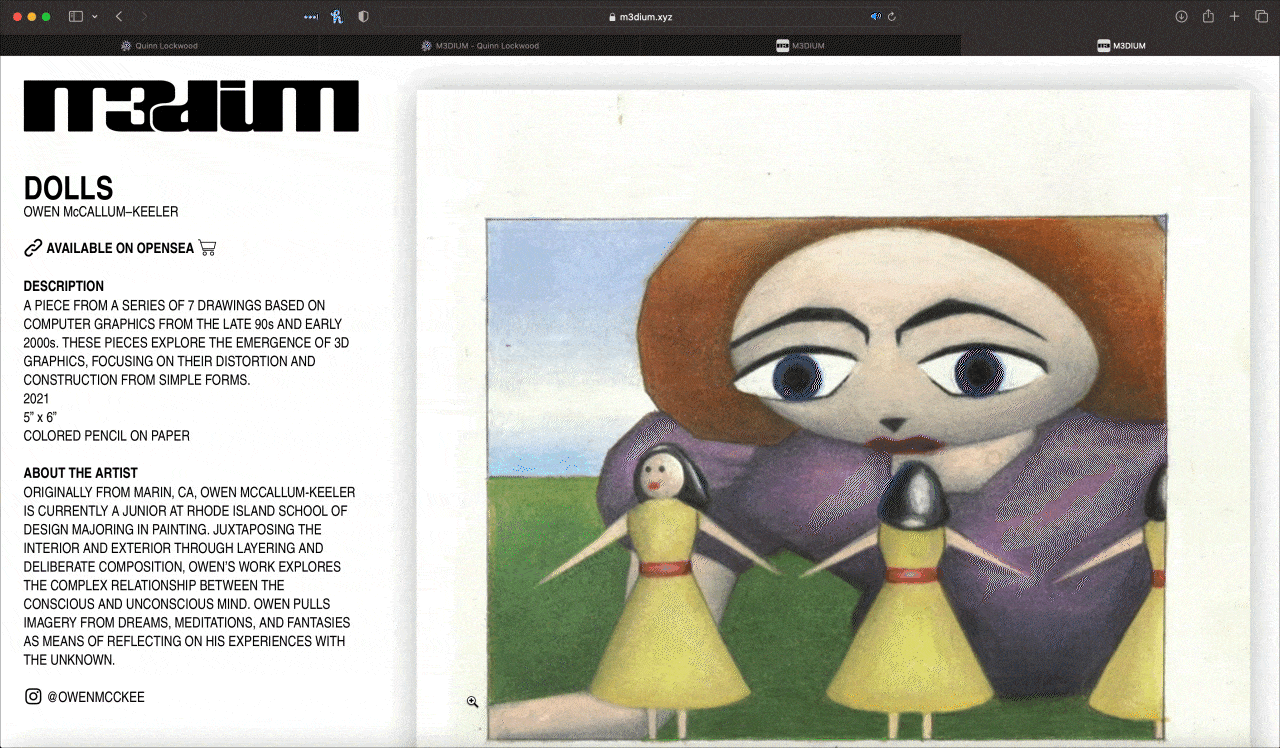Image resolution: width=1280 pixels, height=748 pixels.
Task: Switch to the third tab titled M3DIUM
Action: click(800, 45)
